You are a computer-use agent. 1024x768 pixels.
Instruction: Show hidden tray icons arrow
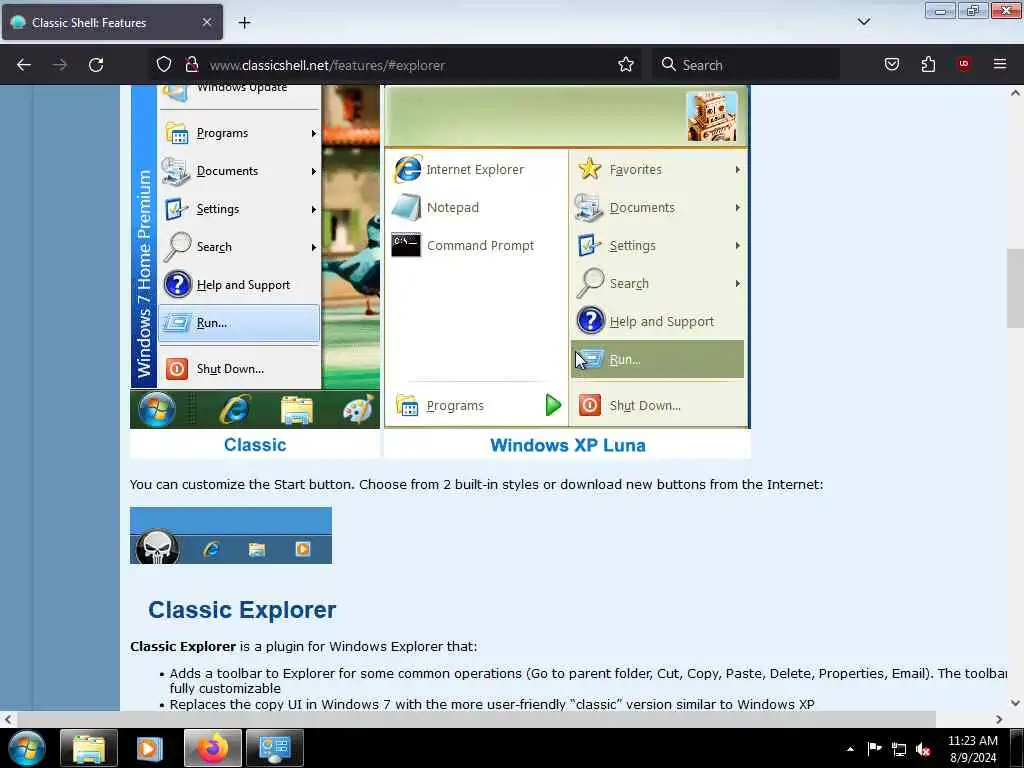(850, 749)
